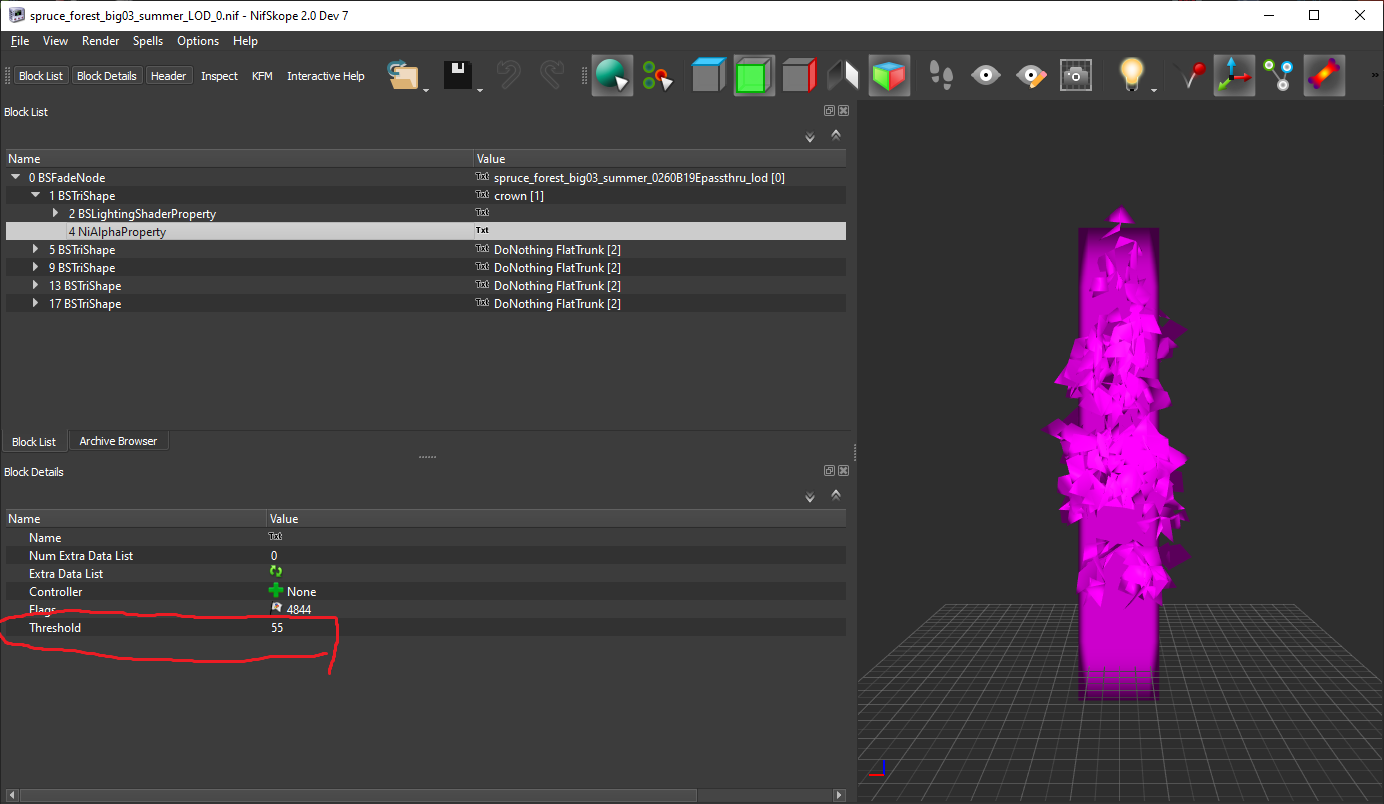Click the Interactive Help button
The width and height of the screenshot is (1384, 804).
coord(325,76)
